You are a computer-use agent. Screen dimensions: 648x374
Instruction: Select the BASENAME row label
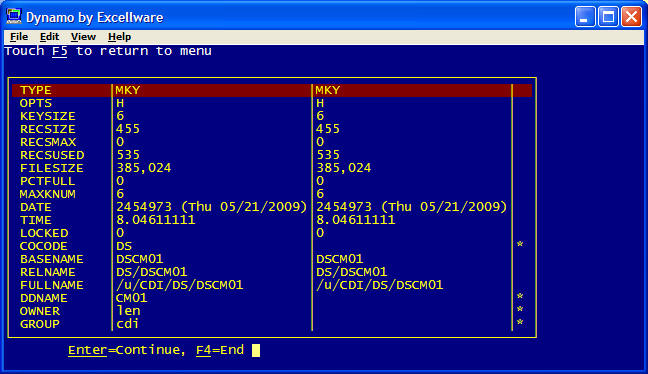click(52, 260)
